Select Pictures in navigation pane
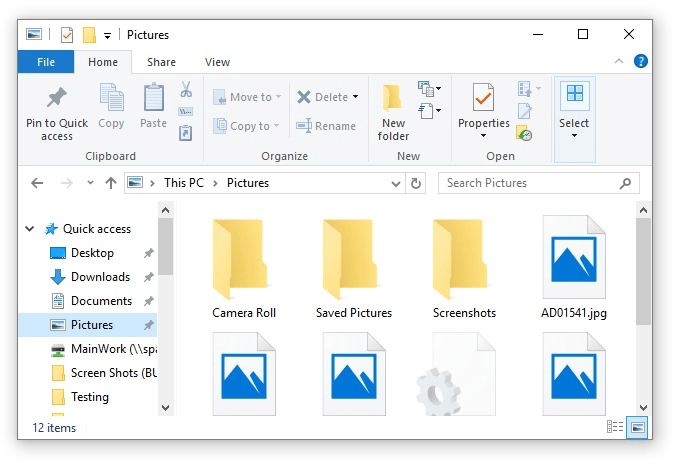The height and width of the screenshot is (466, 680). 88,325
